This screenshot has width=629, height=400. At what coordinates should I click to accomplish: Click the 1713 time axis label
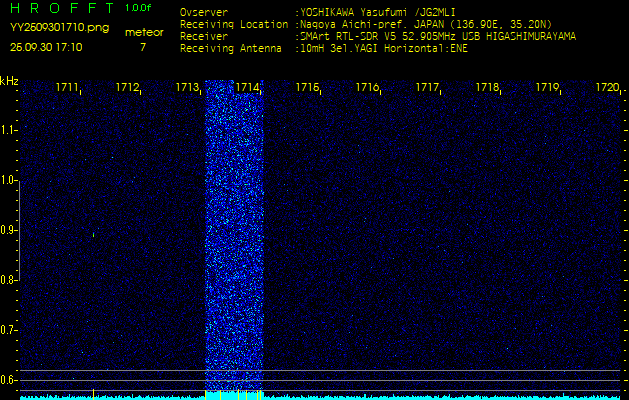pos(187,87)
